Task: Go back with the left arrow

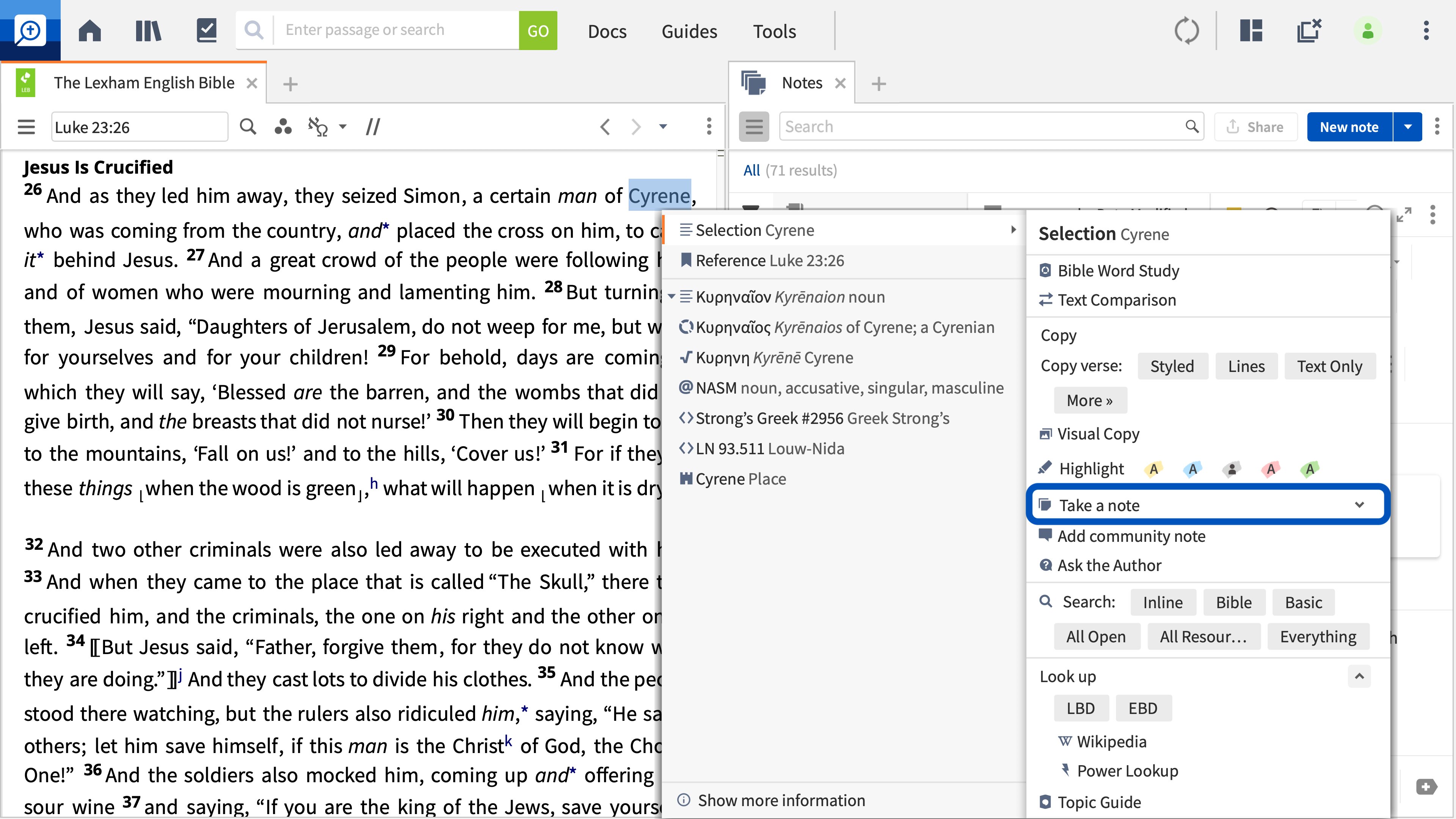Action: coord(605,127)
